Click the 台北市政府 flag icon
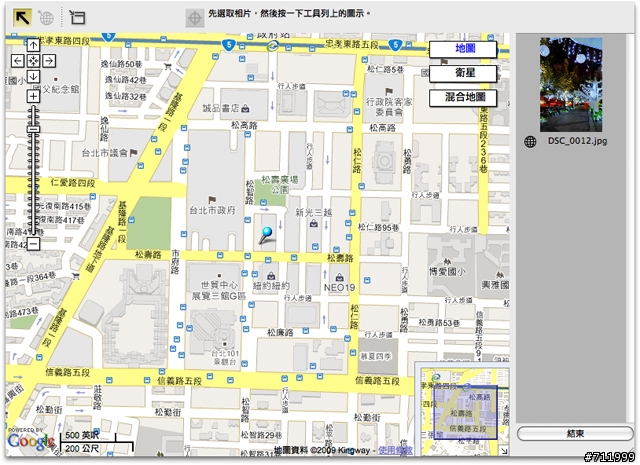Screen dimensions: 640x465 tap(212, 200)
